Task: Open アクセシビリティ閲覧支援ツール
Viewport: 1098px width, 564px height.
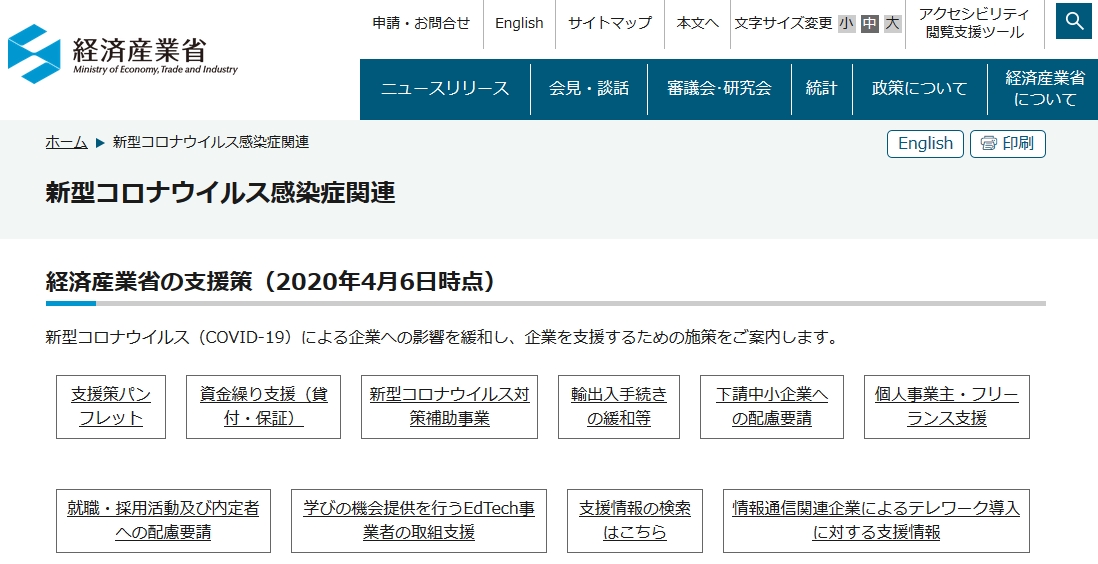Action: click(x=974, y=23)
